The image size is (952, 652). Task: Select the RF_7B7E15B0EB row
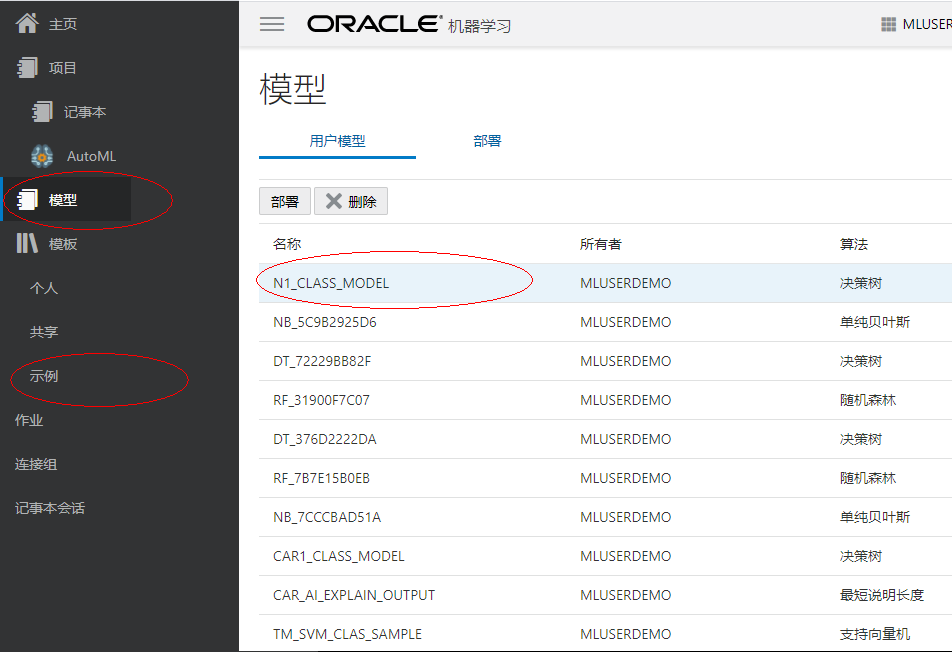pos(605,478)
